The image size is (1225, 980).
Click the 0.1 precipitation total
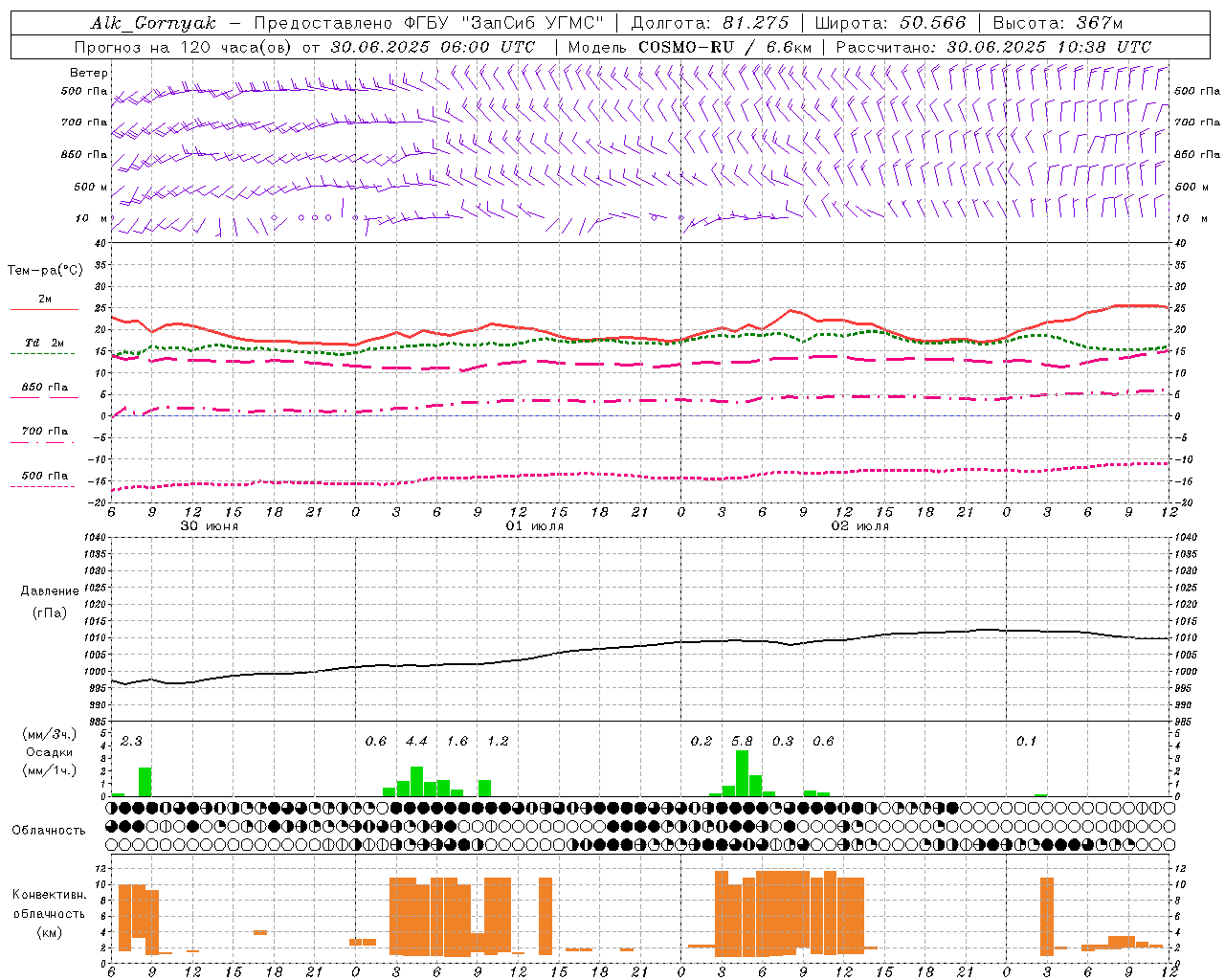[1026, 741]
